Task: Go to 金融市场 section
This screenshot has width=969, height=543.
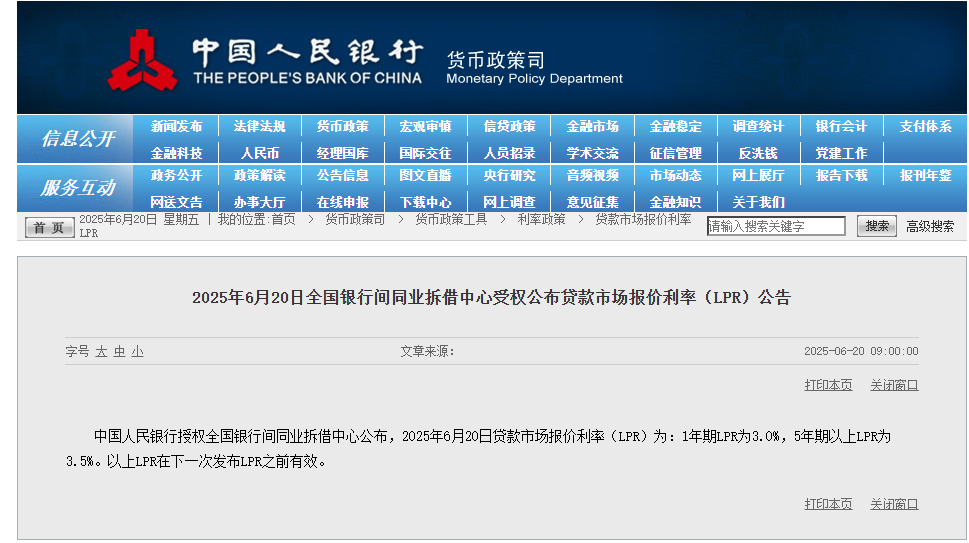Action: 592,127
